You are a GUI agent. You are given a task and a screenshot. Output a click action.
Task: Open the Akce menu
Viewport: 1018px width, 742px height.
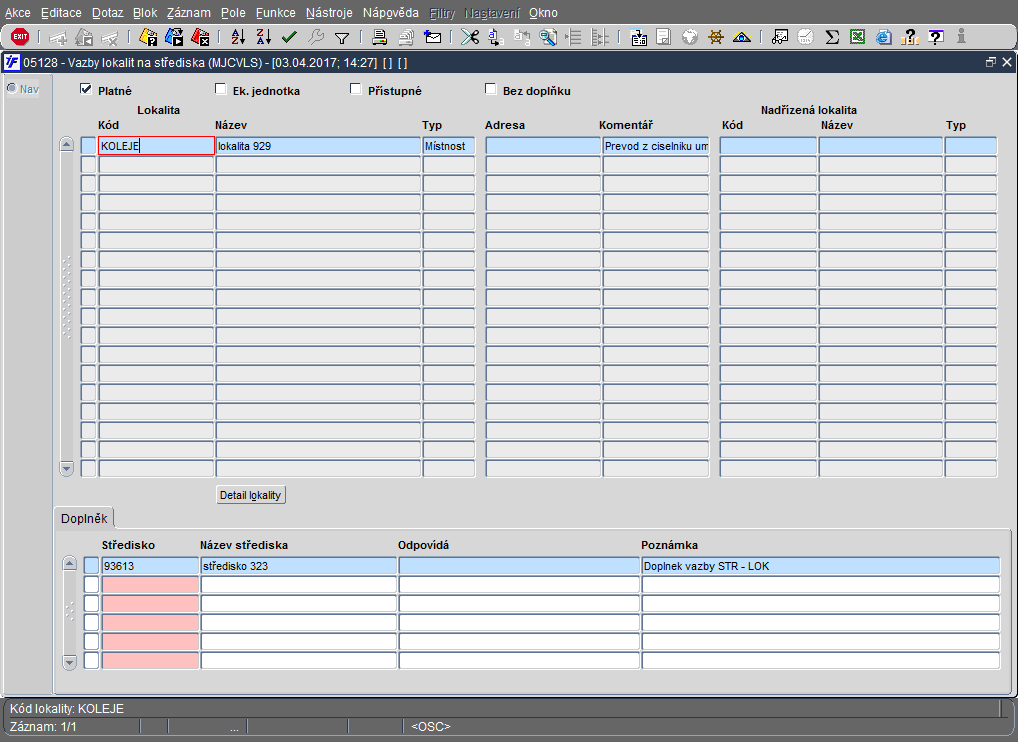18,13
